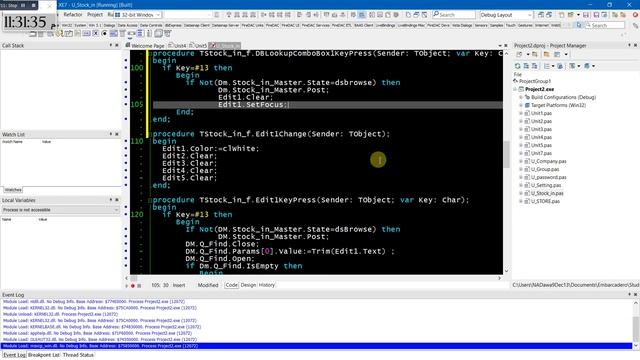Click the code editor vertical scrollbar
Image resolution: width=640 pixels, height=360 pixels.
tap(507, 163)
